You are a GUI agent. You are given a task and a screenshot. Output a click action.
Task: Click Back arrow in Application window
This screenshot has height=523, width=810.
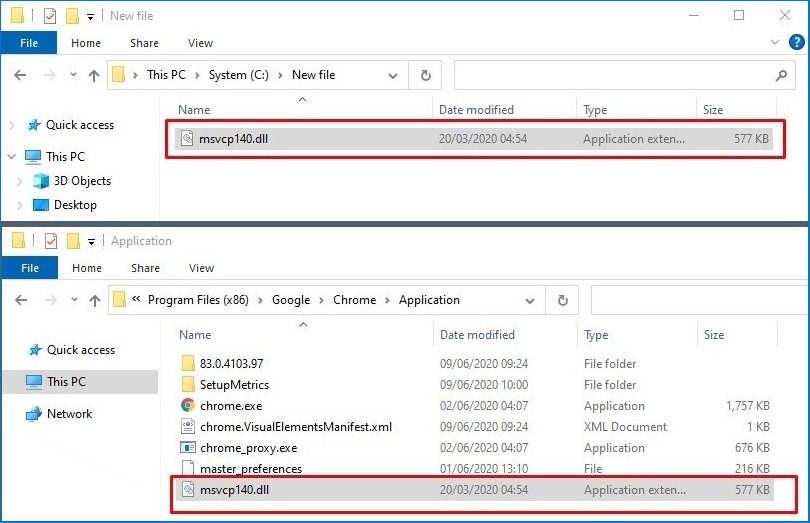coord(21,300)
